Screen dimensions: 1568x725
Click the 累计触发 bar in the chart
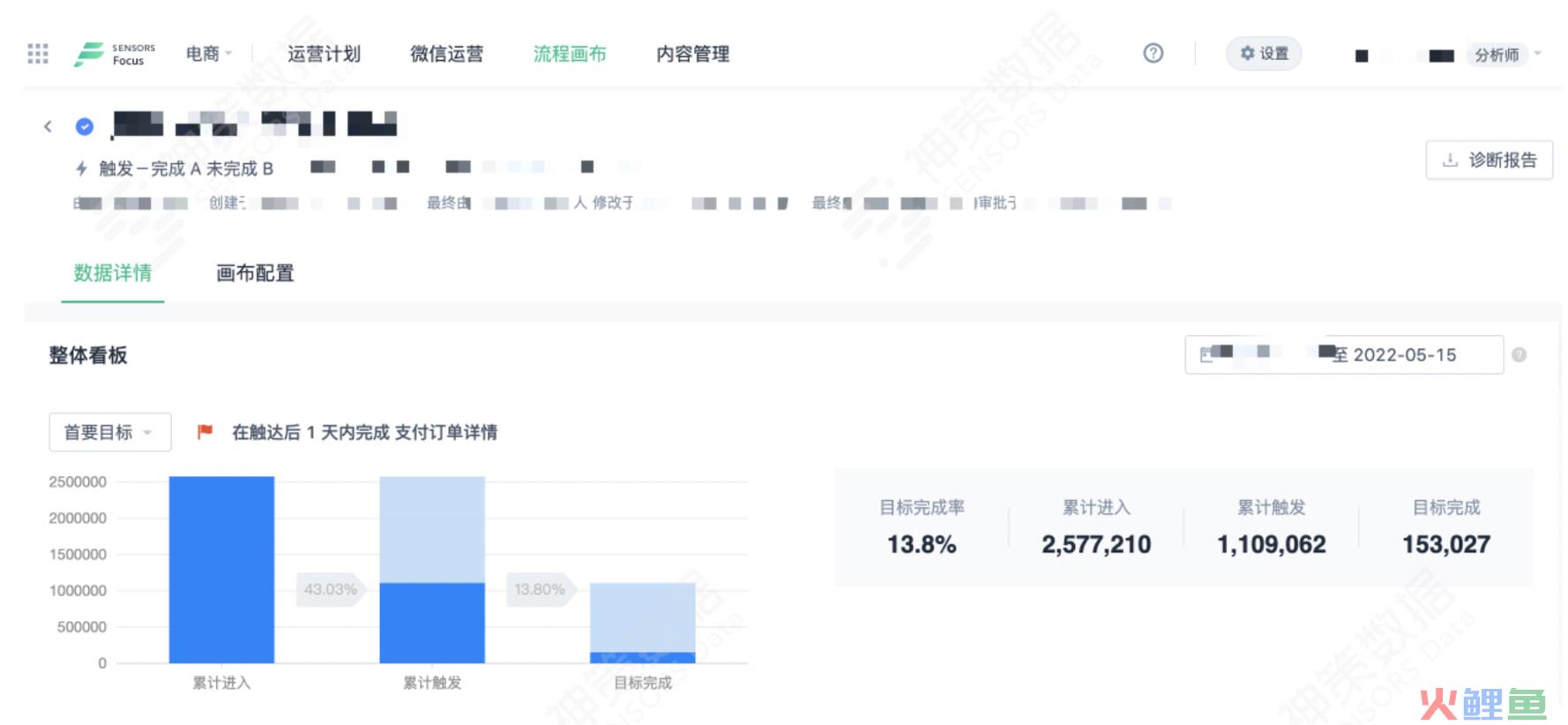coord(432,570)
